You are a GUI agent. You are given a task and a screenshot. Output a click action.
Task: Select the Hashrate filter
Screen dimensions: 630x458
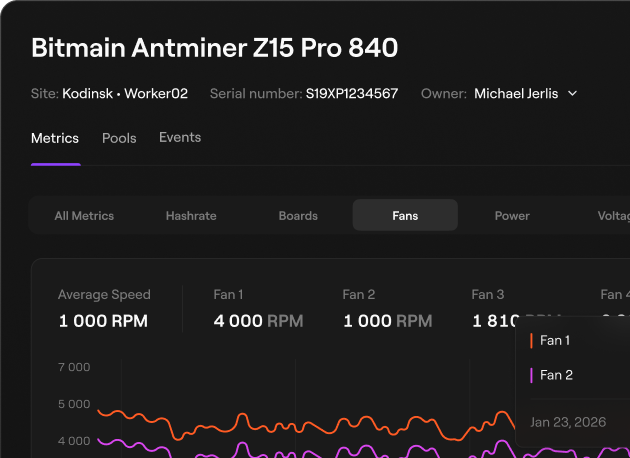tap(191, 216)
